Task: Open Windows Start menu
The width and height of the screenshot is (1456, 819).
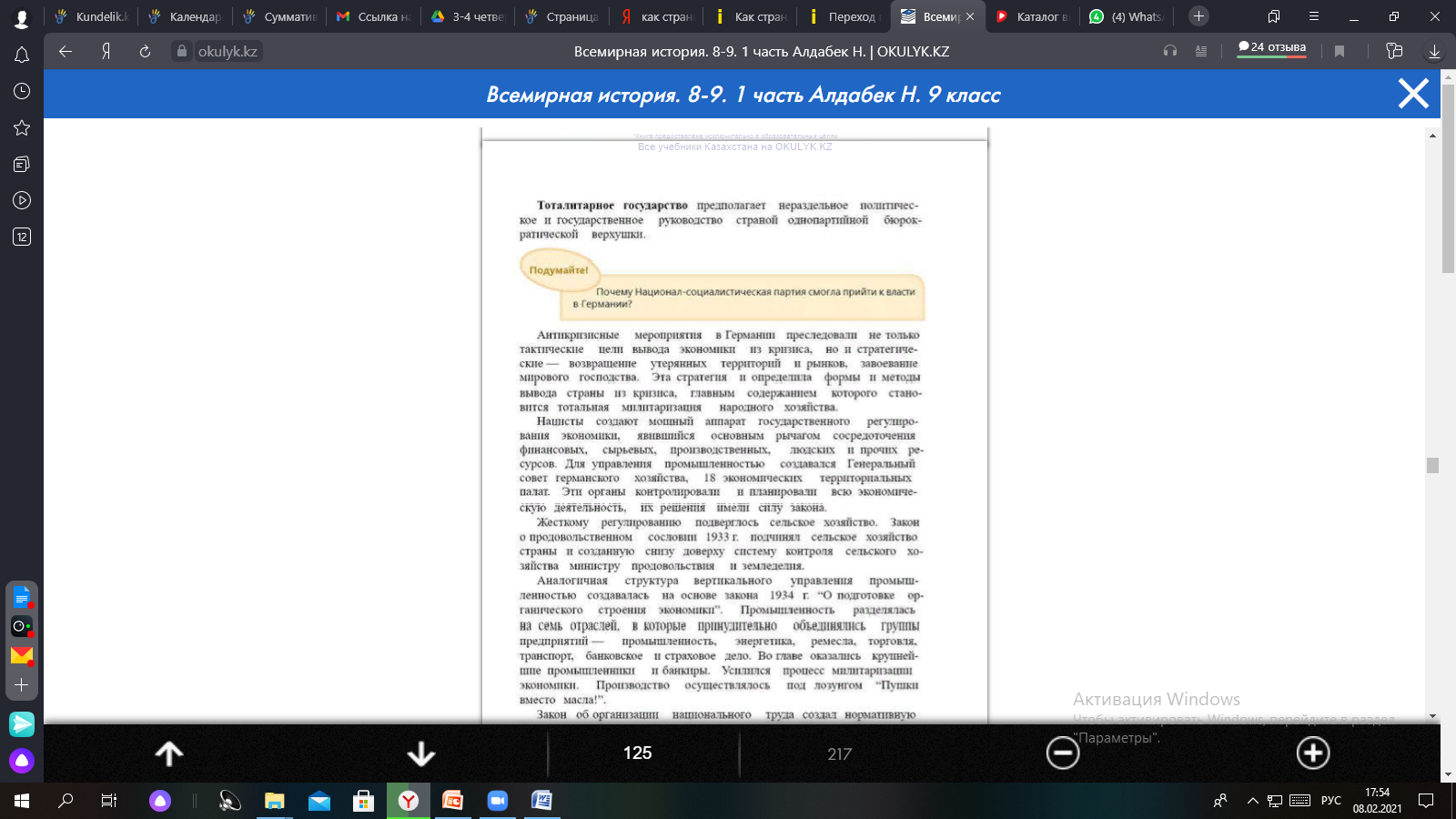Action: pos(22,801)
